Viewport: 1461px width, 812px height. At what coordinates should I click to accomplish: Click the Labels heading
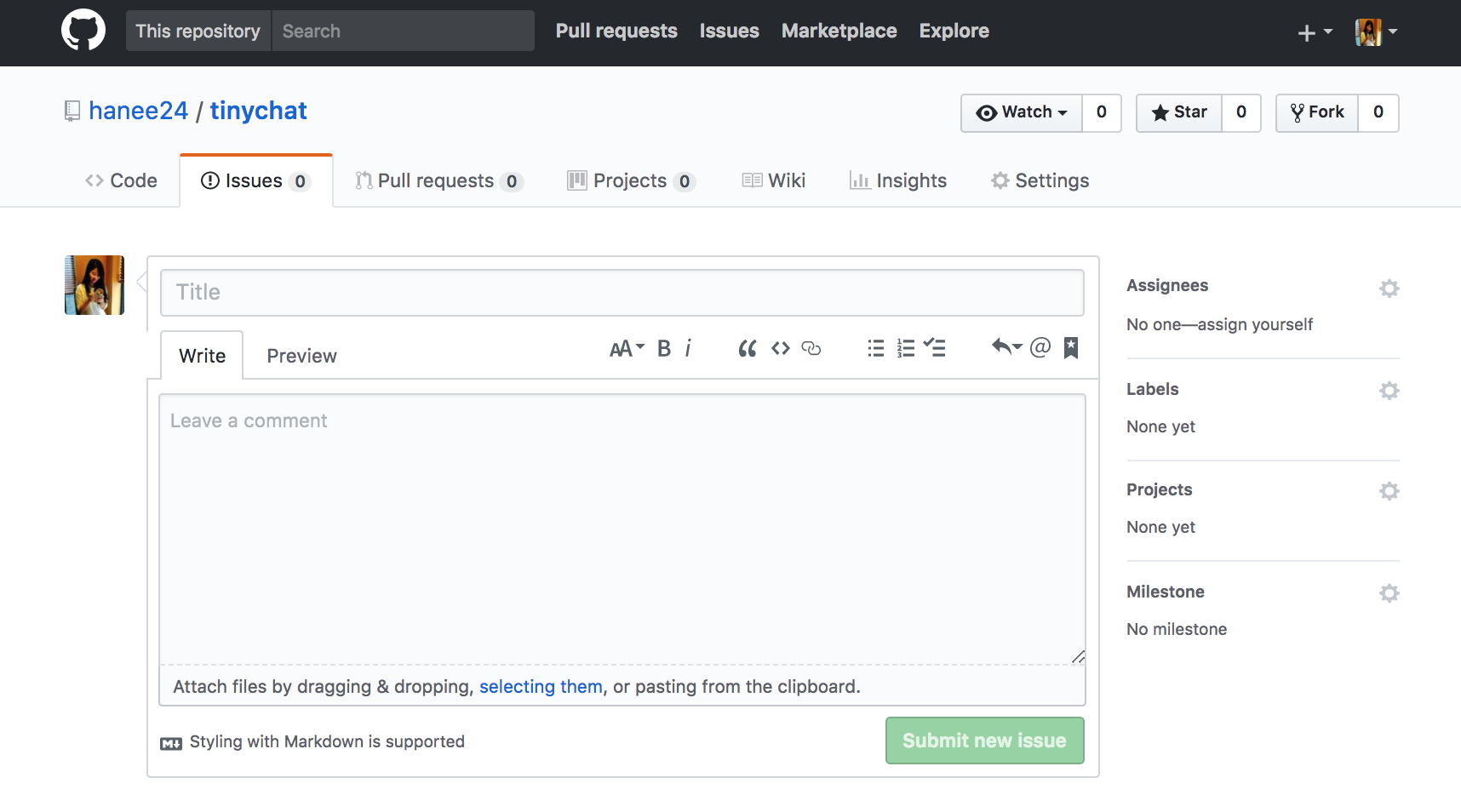coord(1153,389)
